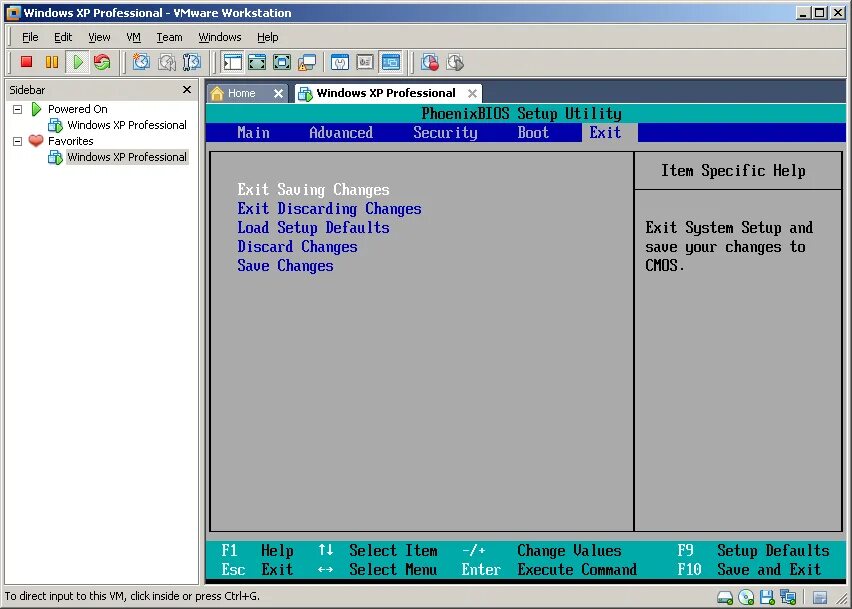
Task: Close the Sidebar panel with X
Action: pyautogui.click(x=187, y=90)
